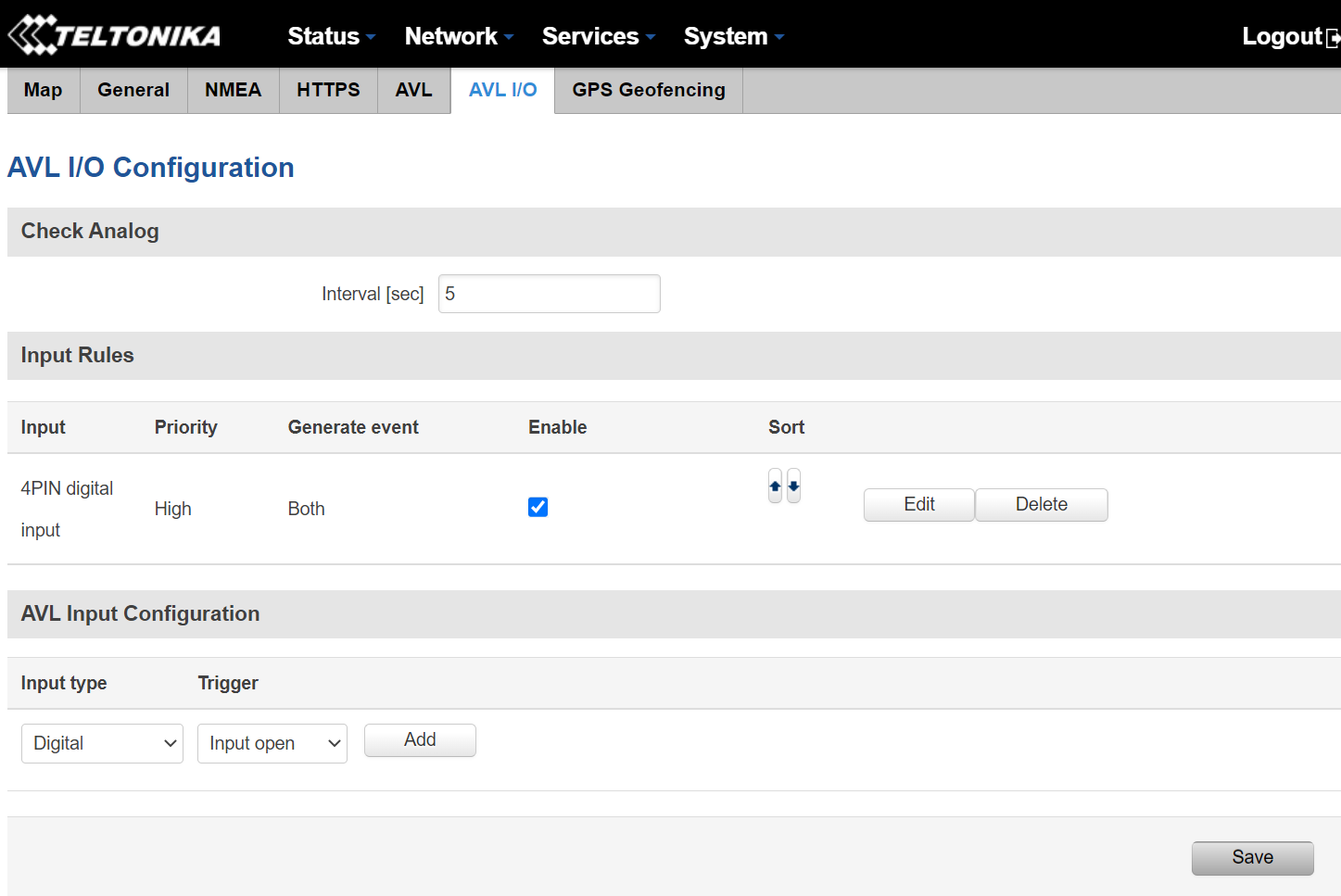Switch to the General tab
1341x896 pixels.
(x=133, y=90)
